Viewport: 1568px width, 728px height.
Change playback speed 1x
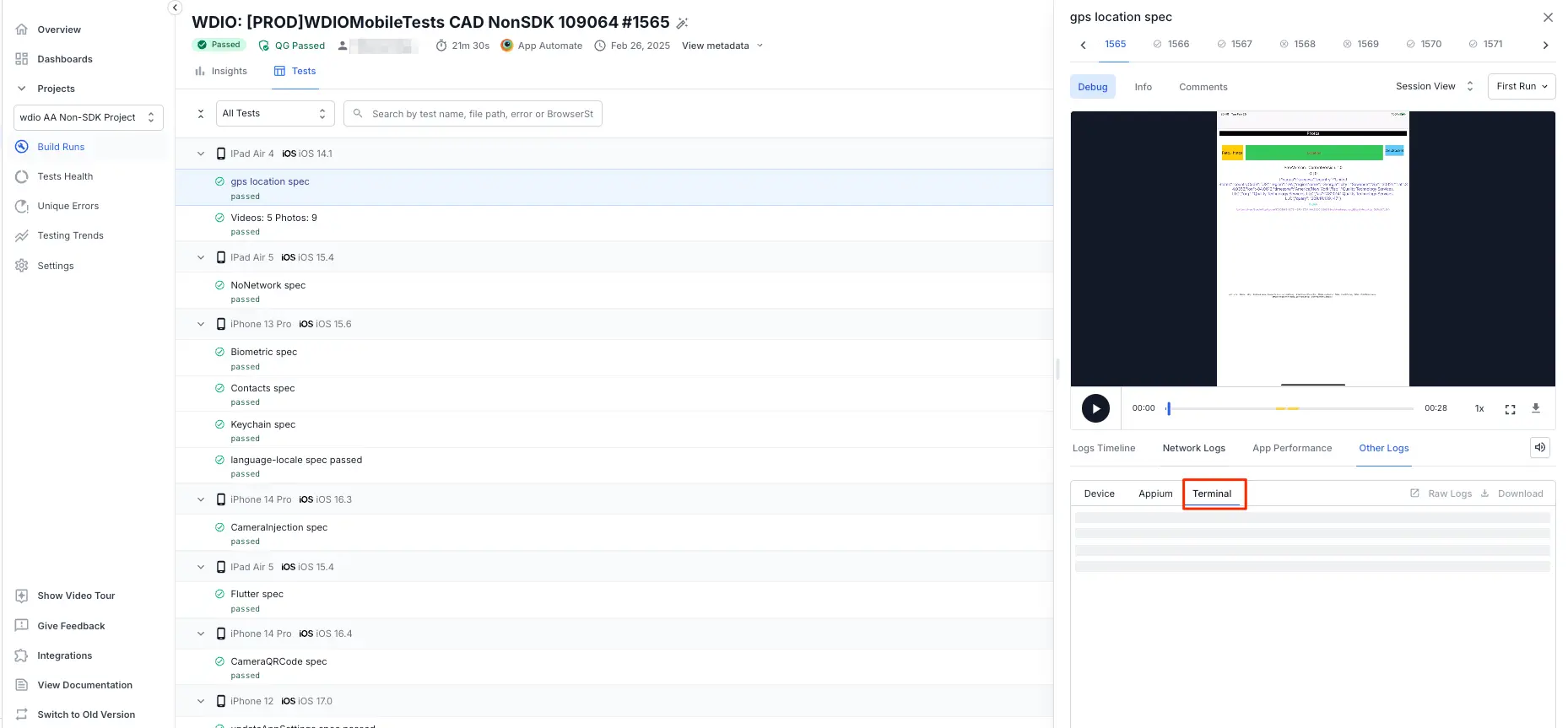pos(1479,408)
